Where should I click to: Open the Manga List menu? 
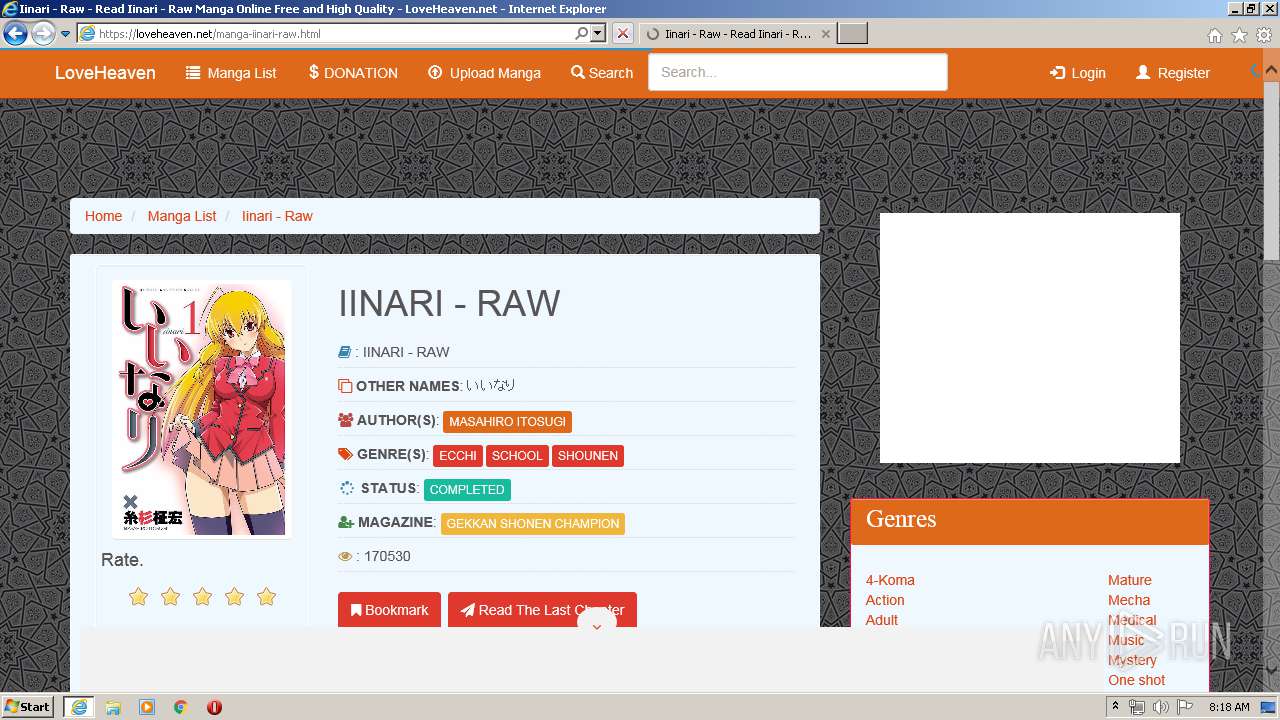231,73
